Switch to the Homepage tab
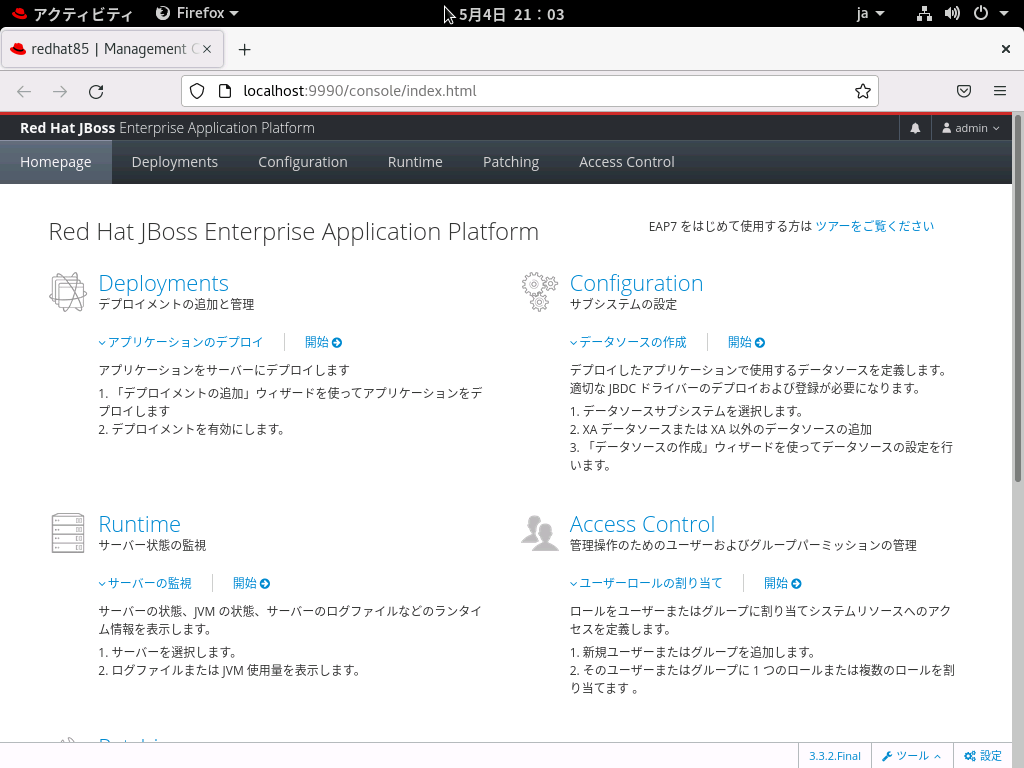The height and width of the screenshot is (768, 1024). 56,162
